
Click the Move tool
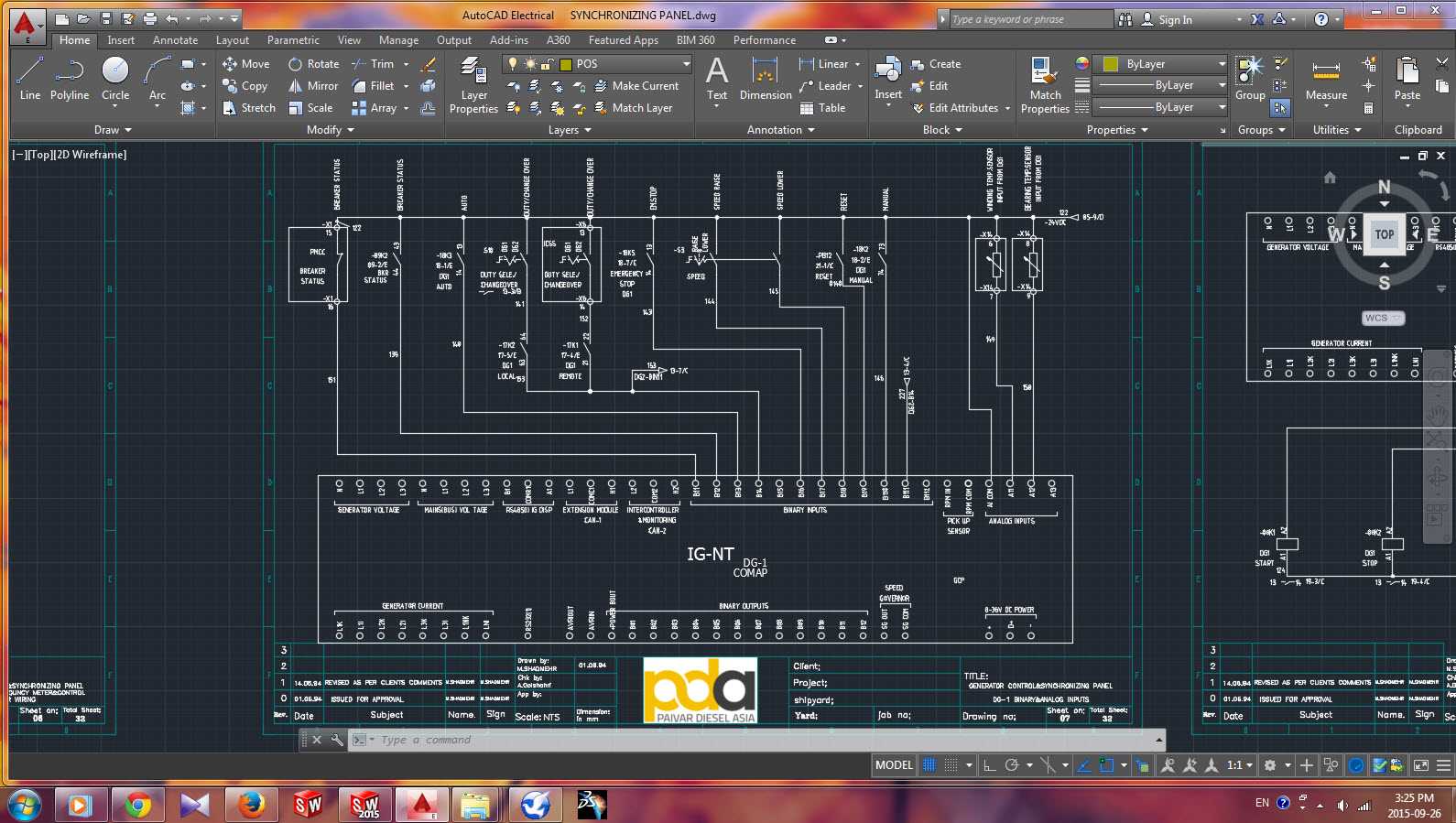point(245,64)
